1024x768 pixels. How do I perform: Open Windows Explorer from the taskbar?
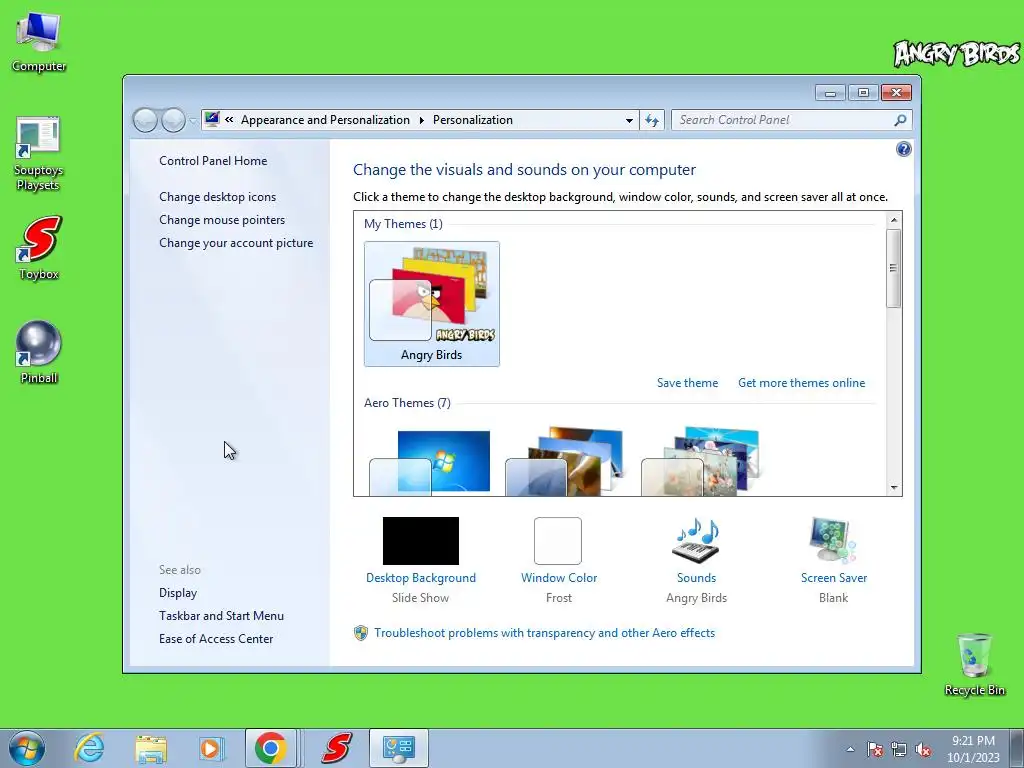click(150, 748)
